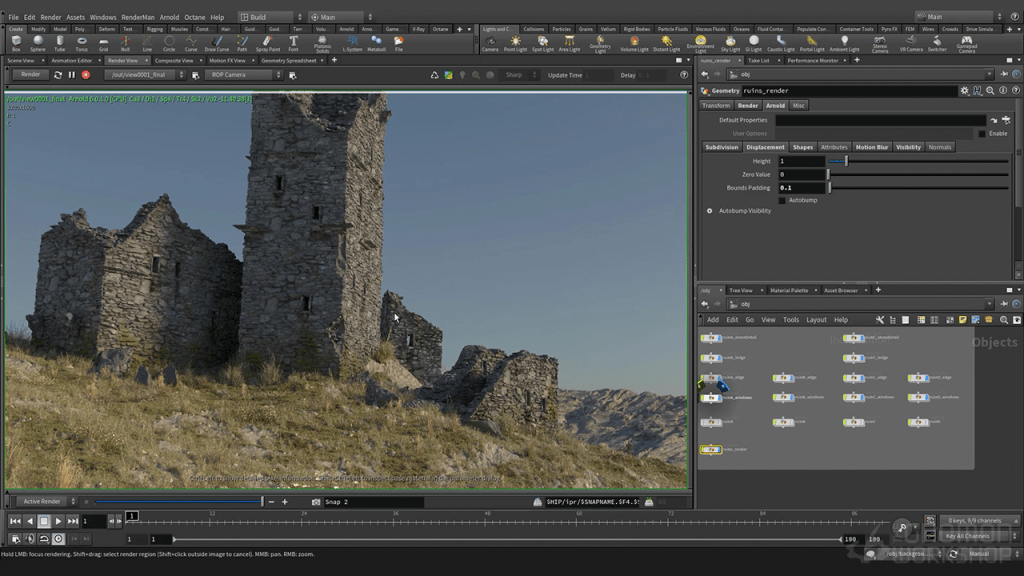Screen dimensions: 1024x576
Task: Open the ROP Camera dropdown
Action: (x=244, y=75)
